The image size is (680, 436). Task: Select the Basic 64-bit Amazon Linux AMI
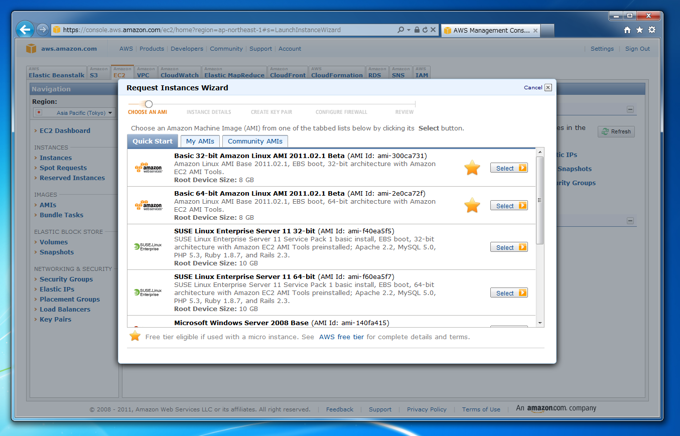[509, 206]
